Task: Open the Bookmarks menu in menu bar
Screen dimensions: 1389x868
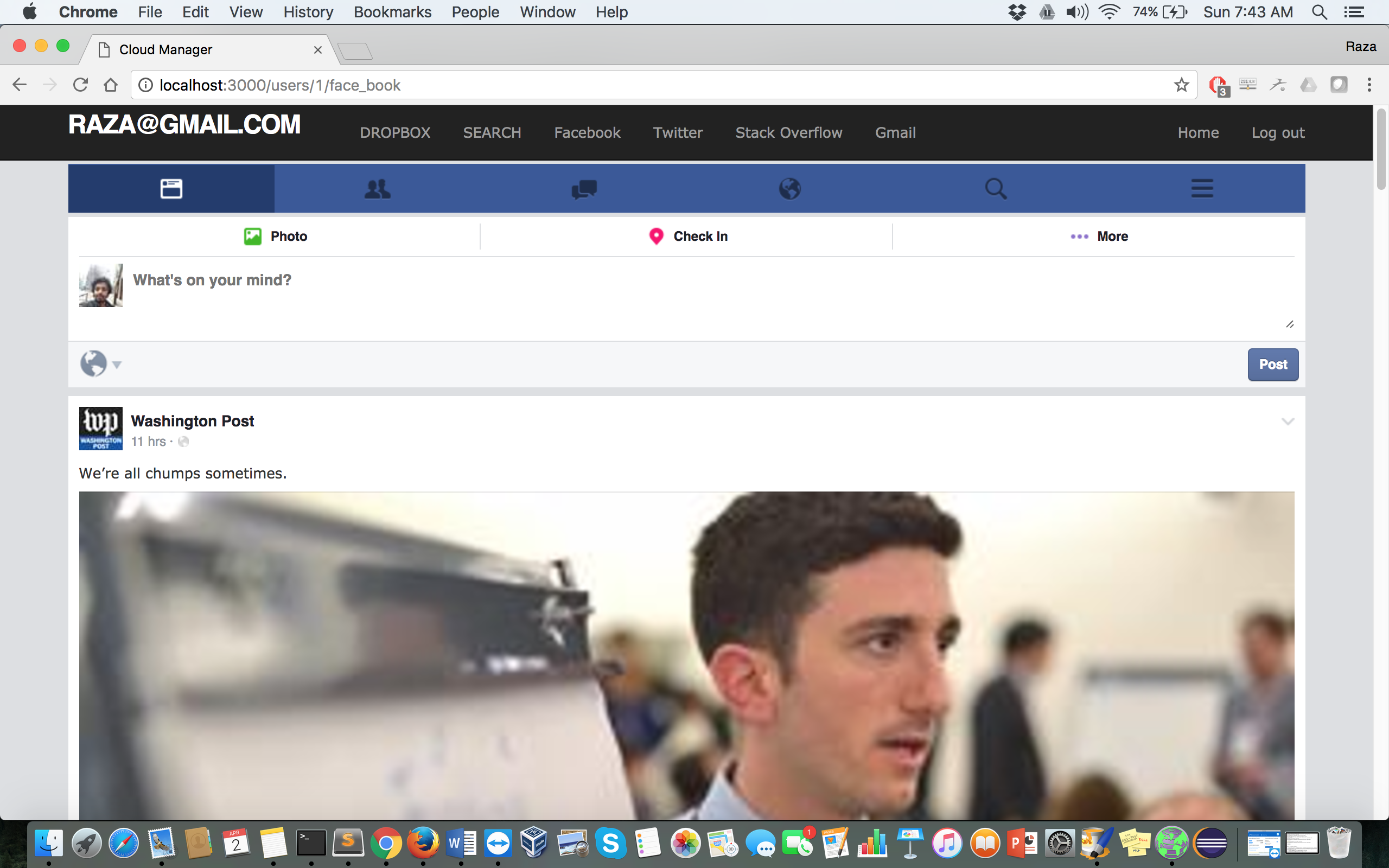Action: click(392, 12)
